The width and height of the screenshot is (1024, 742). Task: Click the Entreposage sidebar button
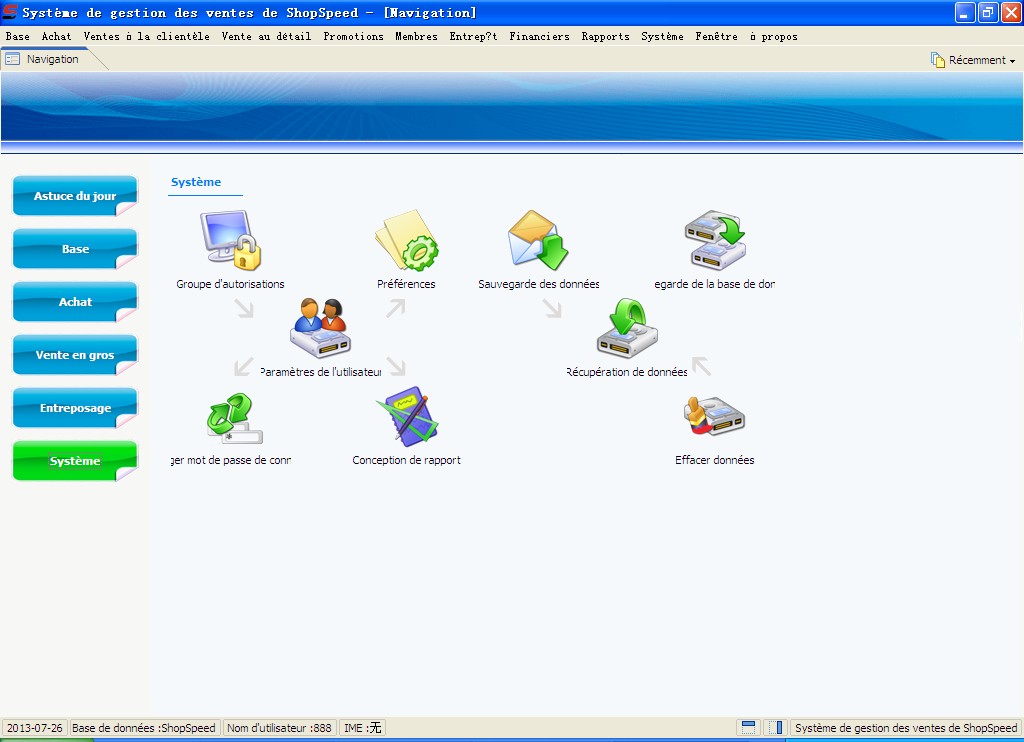click(x=75, y=408)
